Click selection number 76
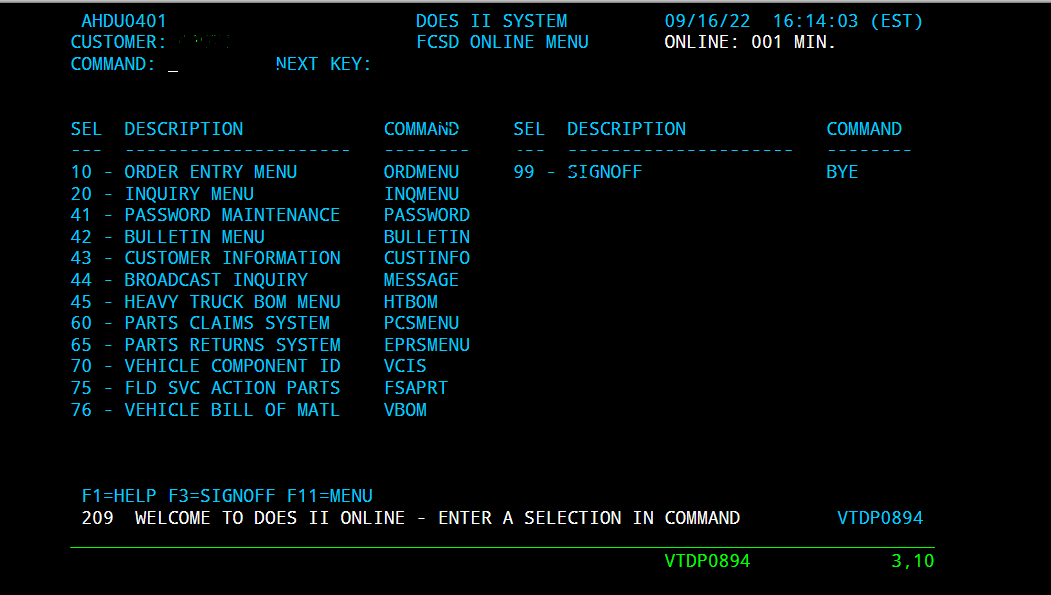The width and height of the screenshot is (1051, 595). [x=81, y=409]
